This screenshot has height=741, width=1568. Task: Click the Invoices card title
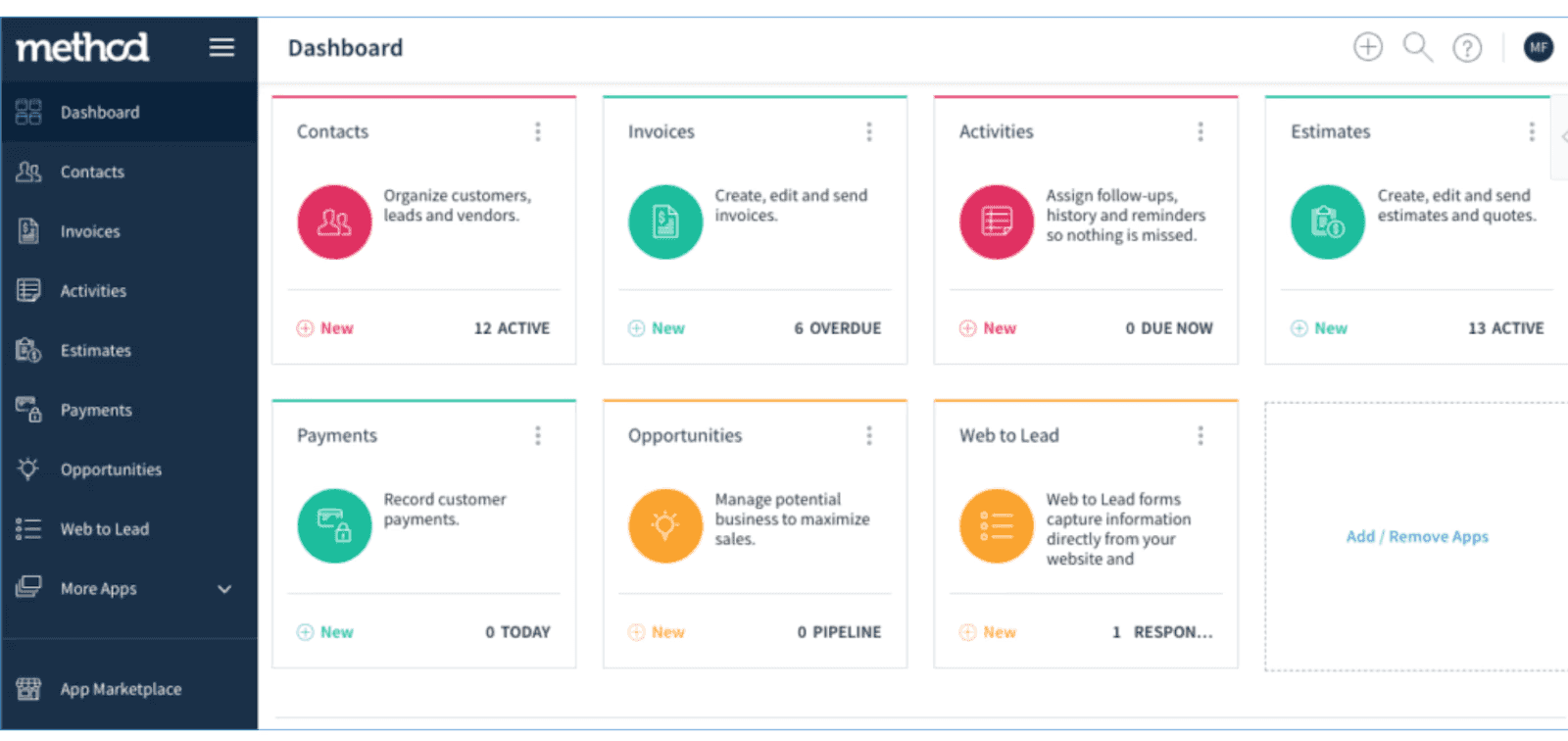pos(661,131)
